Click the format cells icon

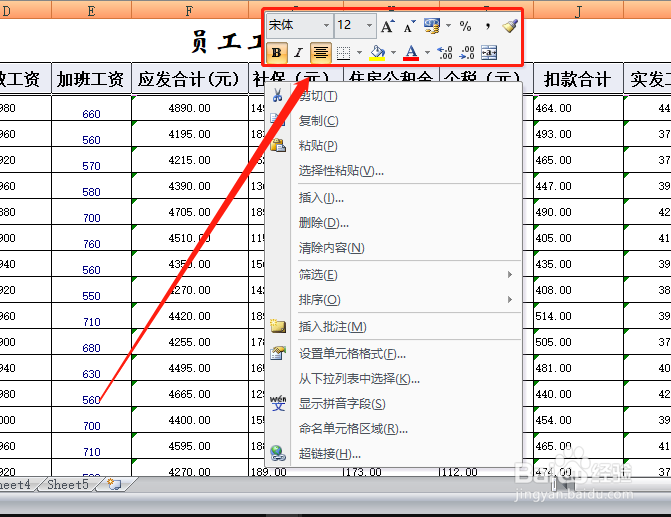(278, 353)
